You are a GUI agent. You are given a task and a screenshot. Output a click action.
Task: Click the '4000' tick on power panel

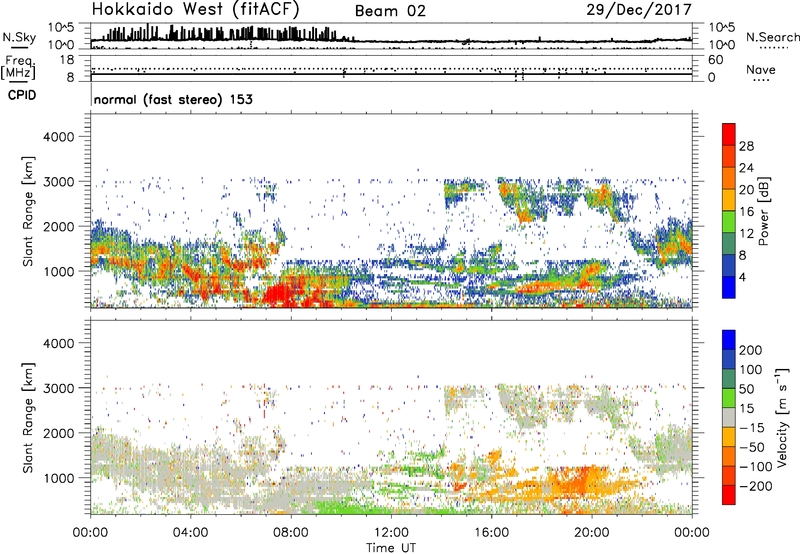(x=59, y=137)
